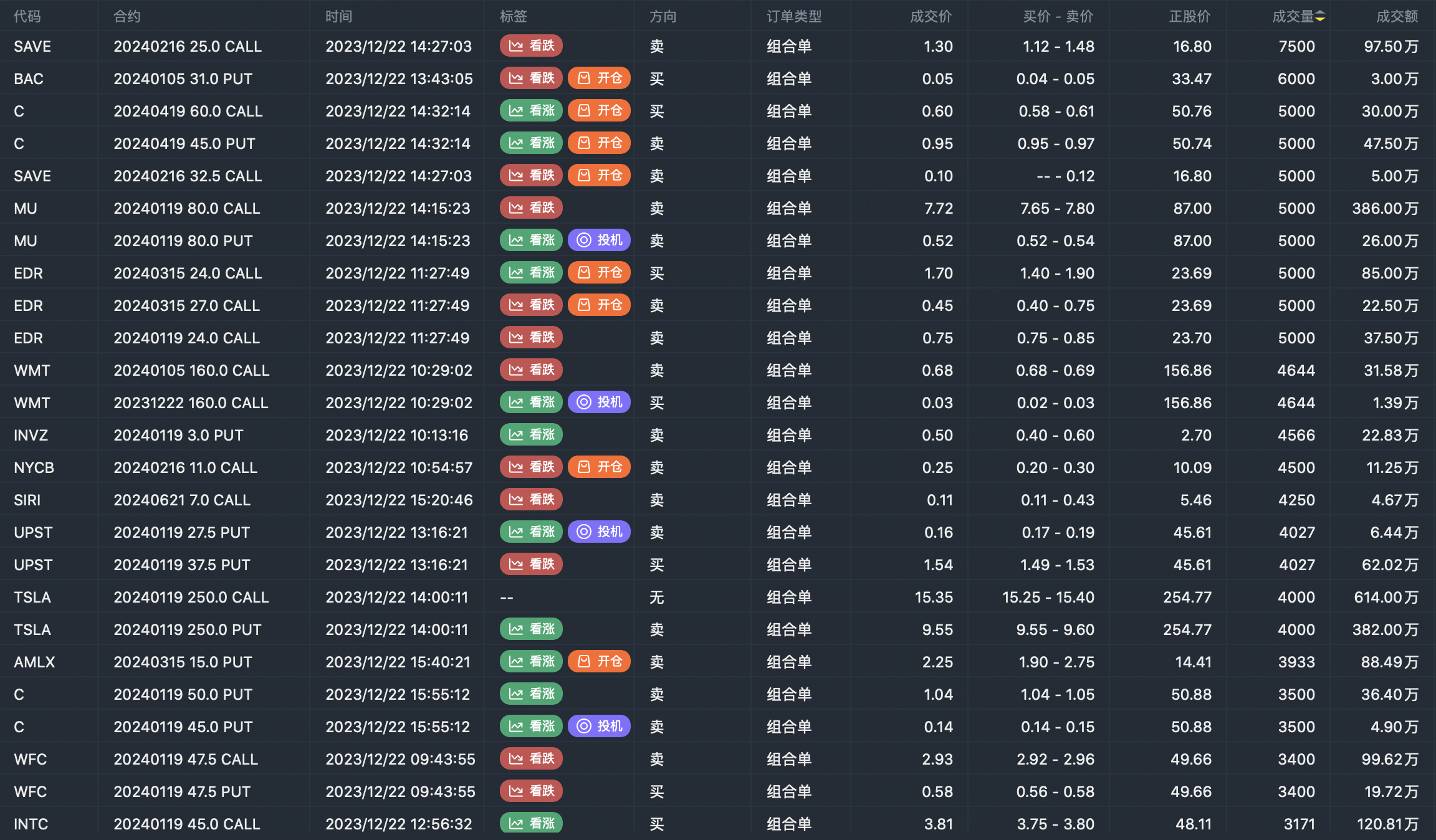Click 看跌 tag icon in SAVE 25.0 CALL row
Screen dimensions: 1436x840
pyautogui.click(x=516, y=46)
